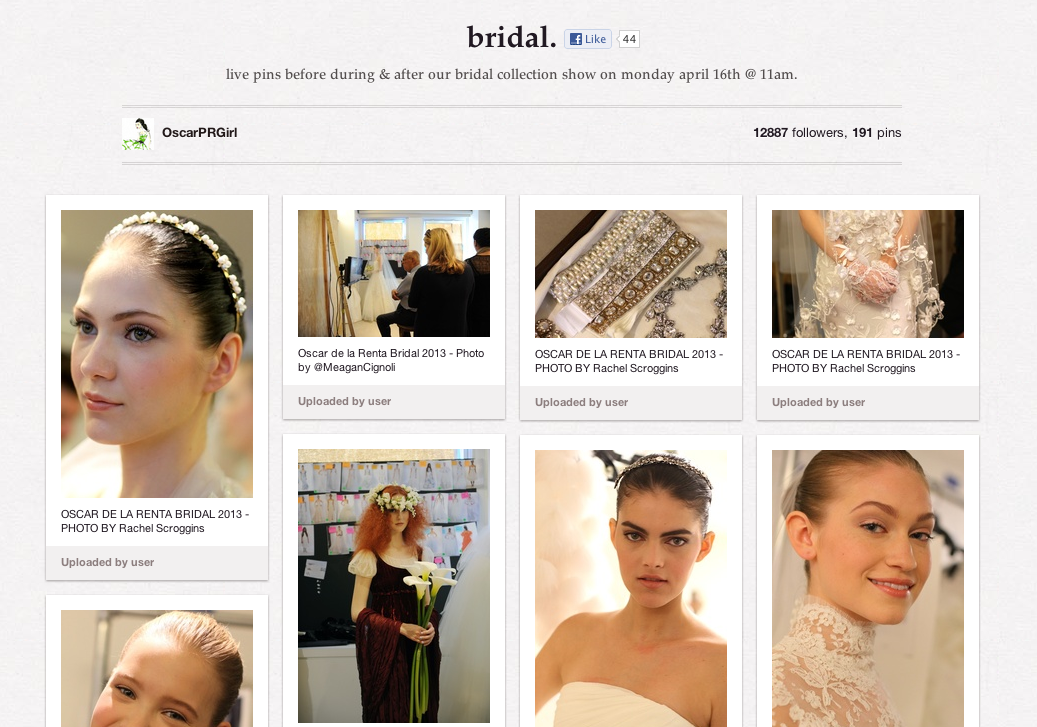Click the bridal. board title
This screenshot has height=727, width=1037.
point(511,38)
